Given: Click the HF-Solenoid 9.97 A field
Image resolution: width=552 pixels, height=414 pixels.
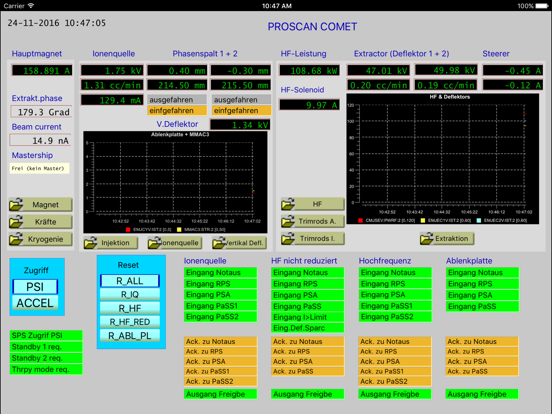Looking at the screenshot, I should click(x=310, y=105).
